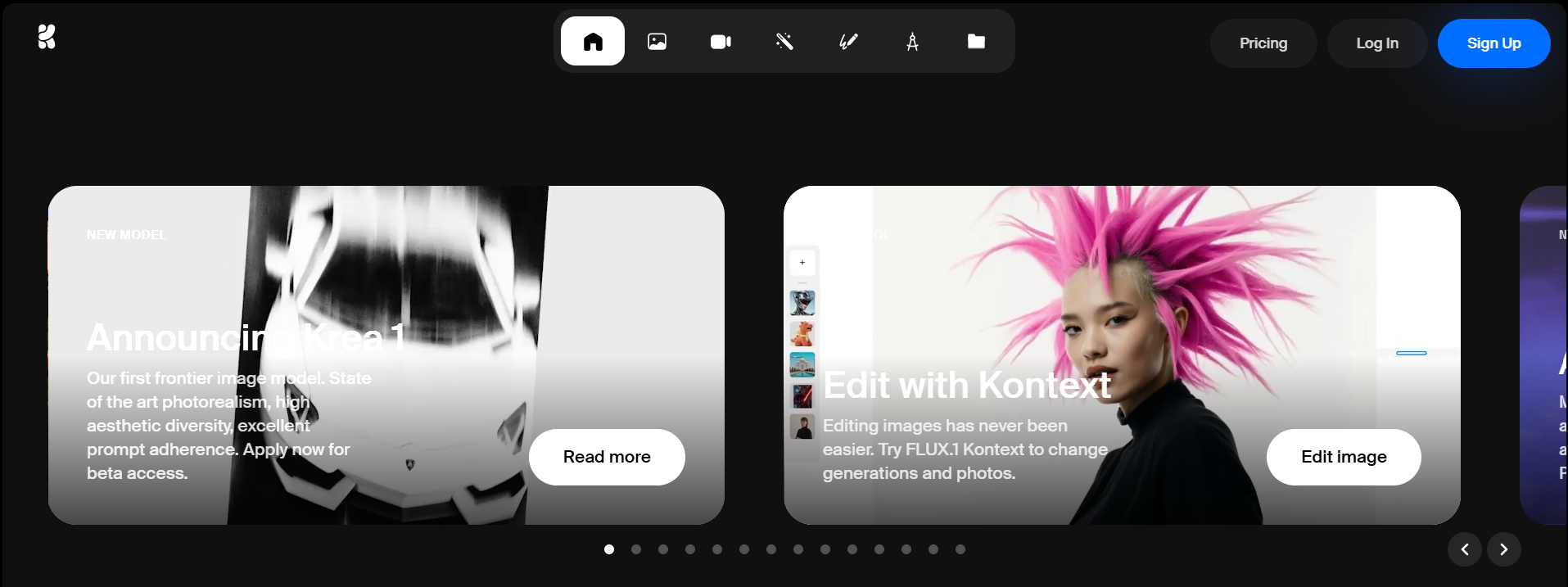The image size is (1568, 587).
Task: Click the NEW MODEL label on first card
Action: click(x=126, y=235)
